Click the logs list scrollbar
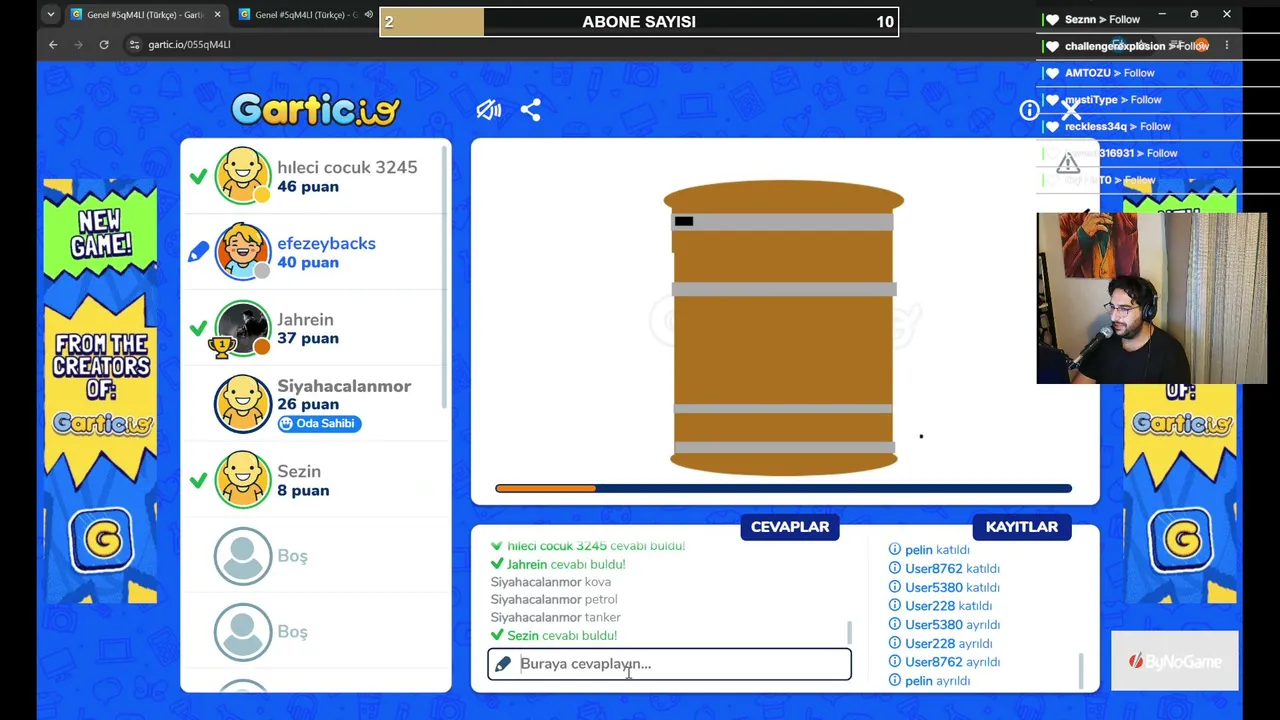Screen dimensions: 1280x720 (x=1081, y=671)
